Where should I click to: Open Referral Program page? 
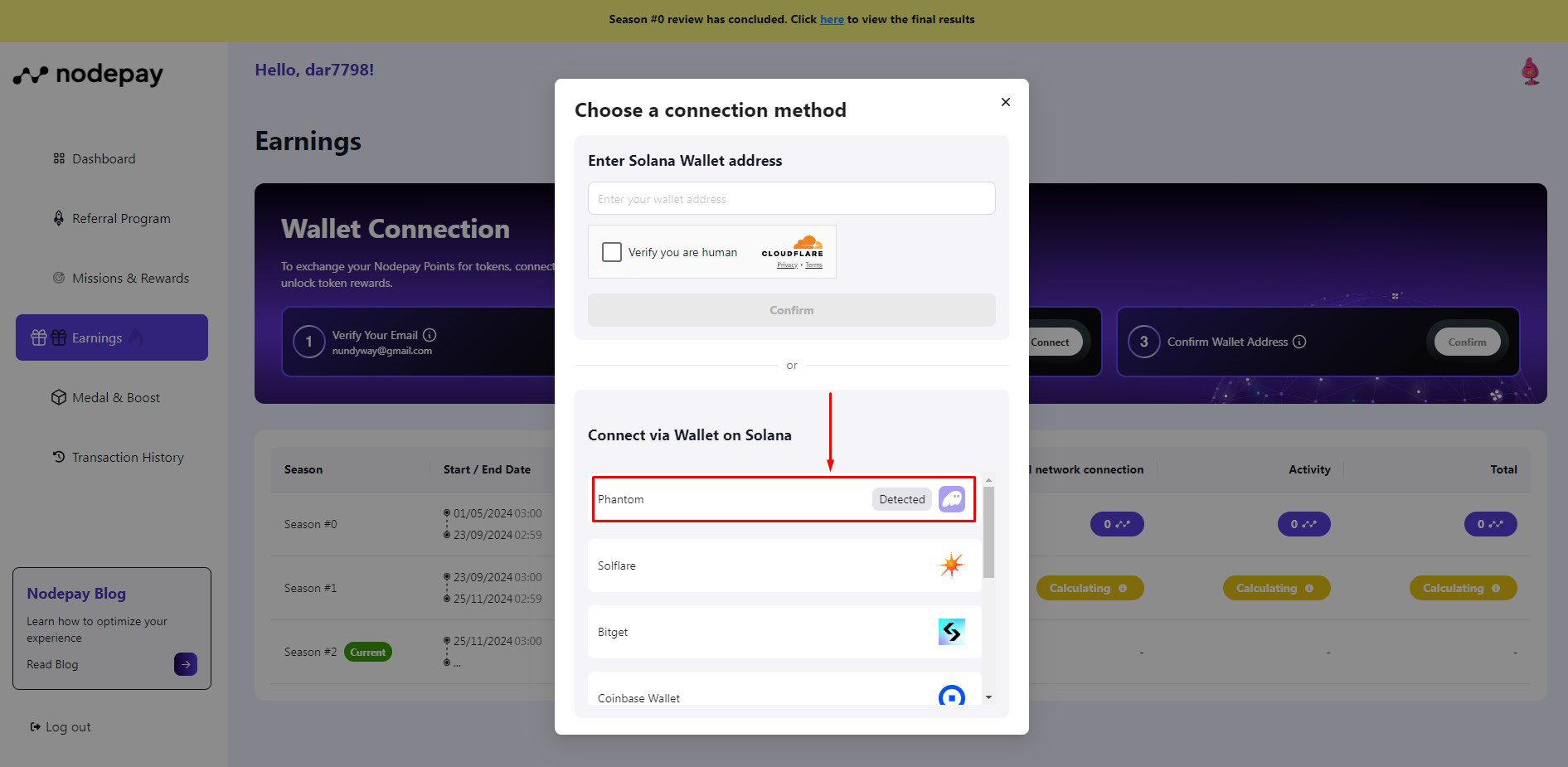[121, 218]
